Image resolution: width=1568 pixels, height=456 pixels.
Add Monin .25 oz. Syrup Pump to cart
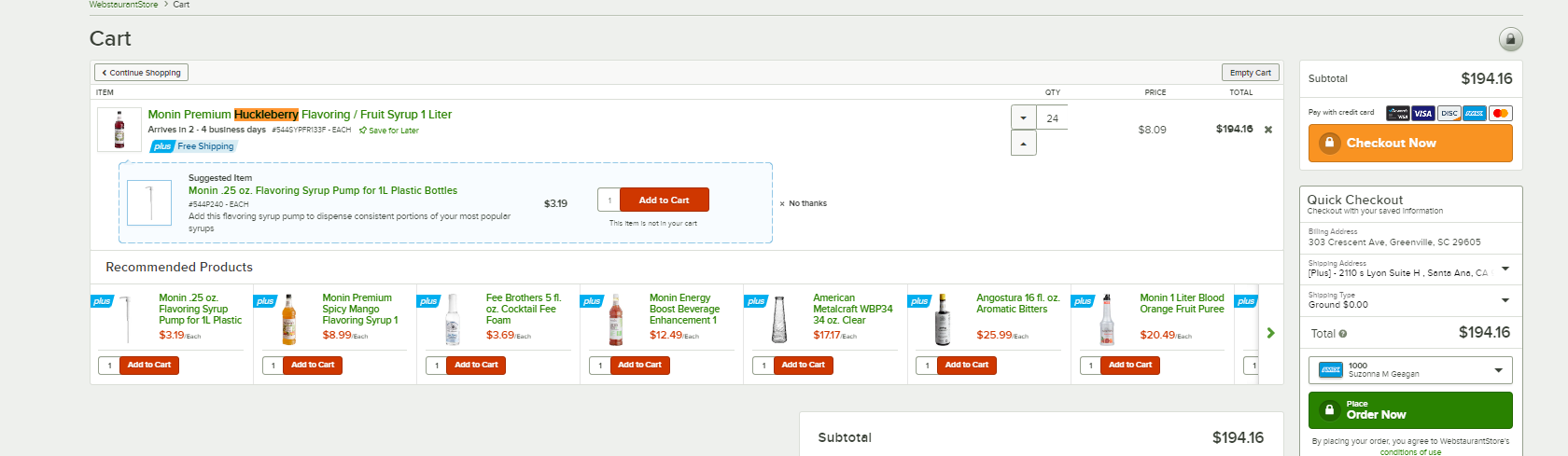[x=149, y=366]
